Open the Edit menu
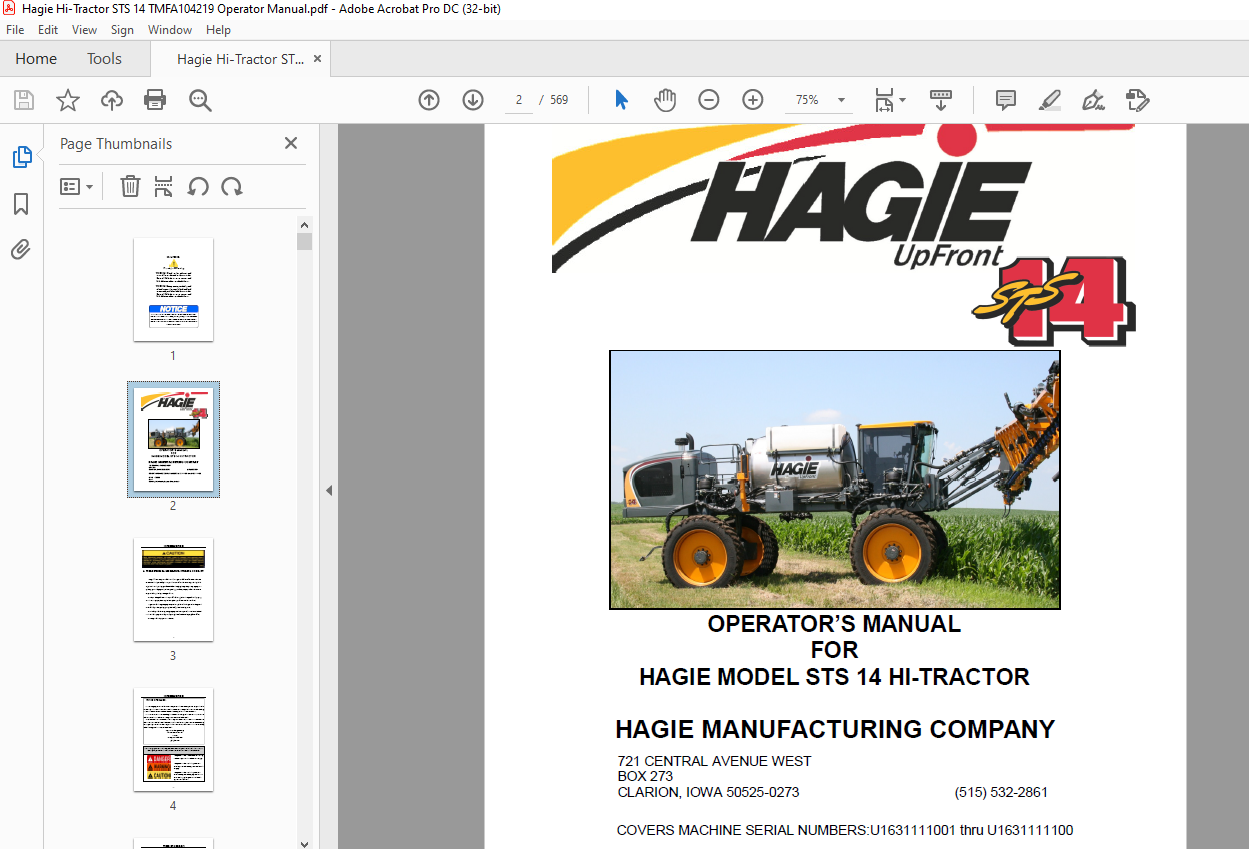Image resolution: width=1249 pixels, height=849 pixels. tap(48, 30)
